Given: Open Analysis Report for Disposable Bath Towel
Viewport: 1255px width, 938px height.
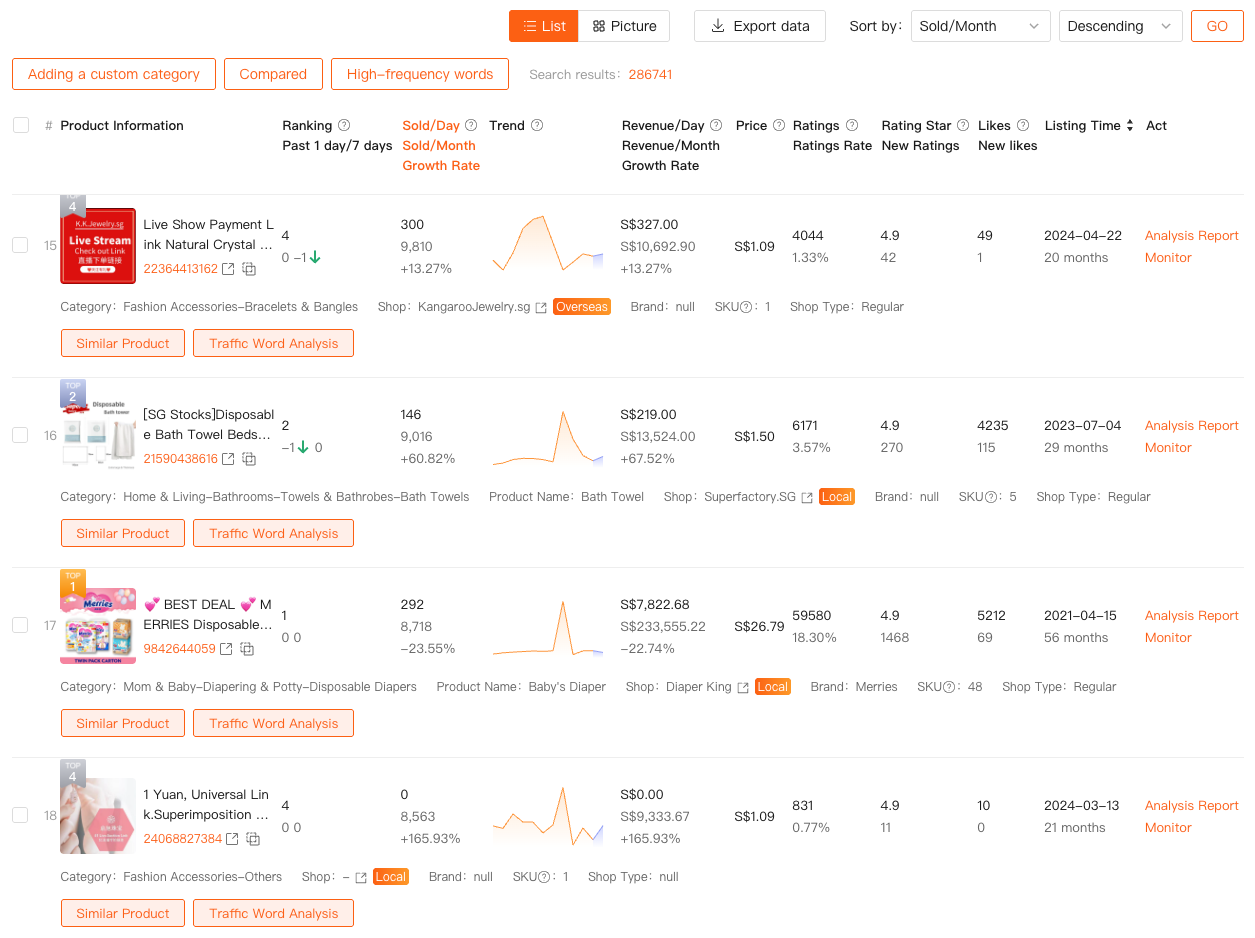Looking at the screenshot, I should coord(1191,426).
